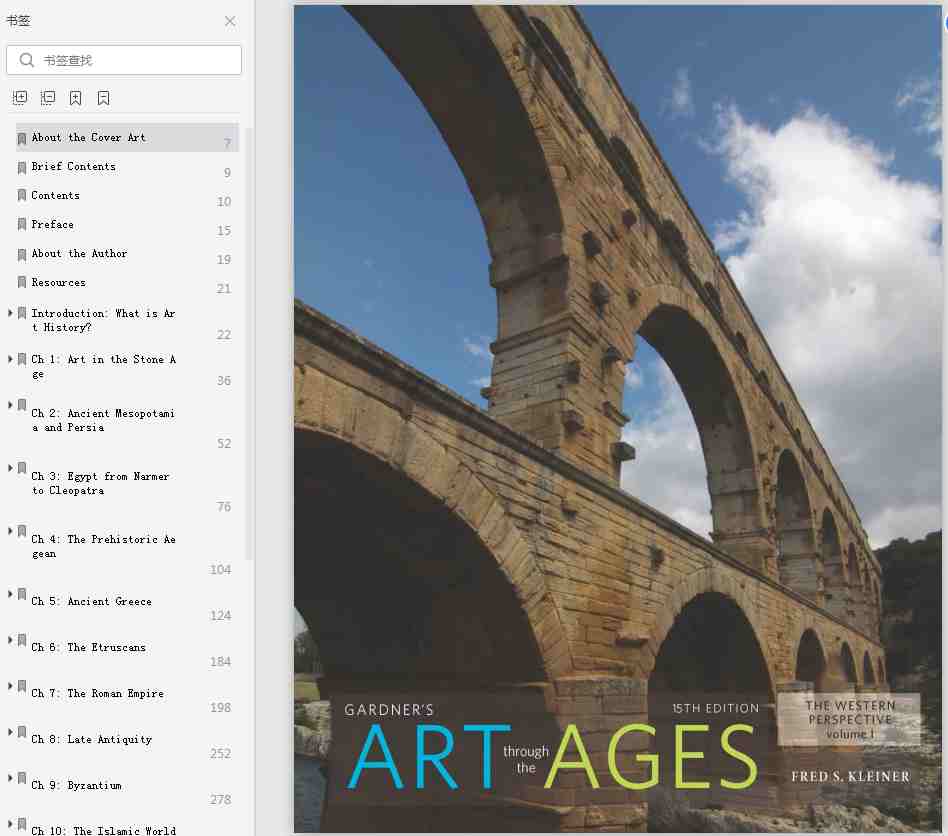
Task: Click bookmark icon beside 'Preface'
Action: [x=22, y=224]
